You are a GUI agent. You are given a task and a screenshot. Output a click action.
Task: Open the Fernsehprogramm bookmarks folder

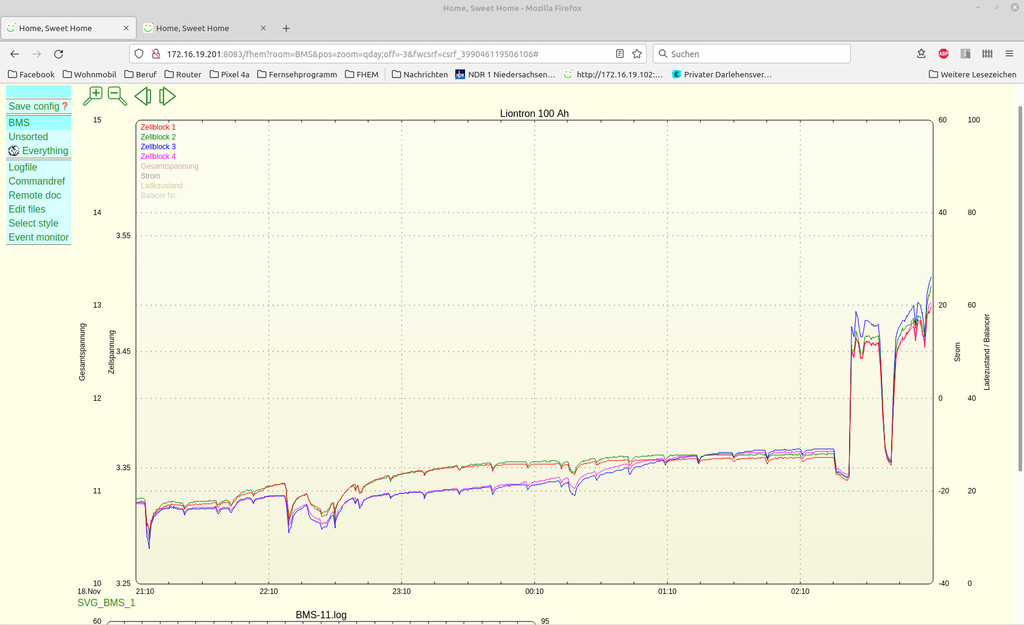click(297, 74)
